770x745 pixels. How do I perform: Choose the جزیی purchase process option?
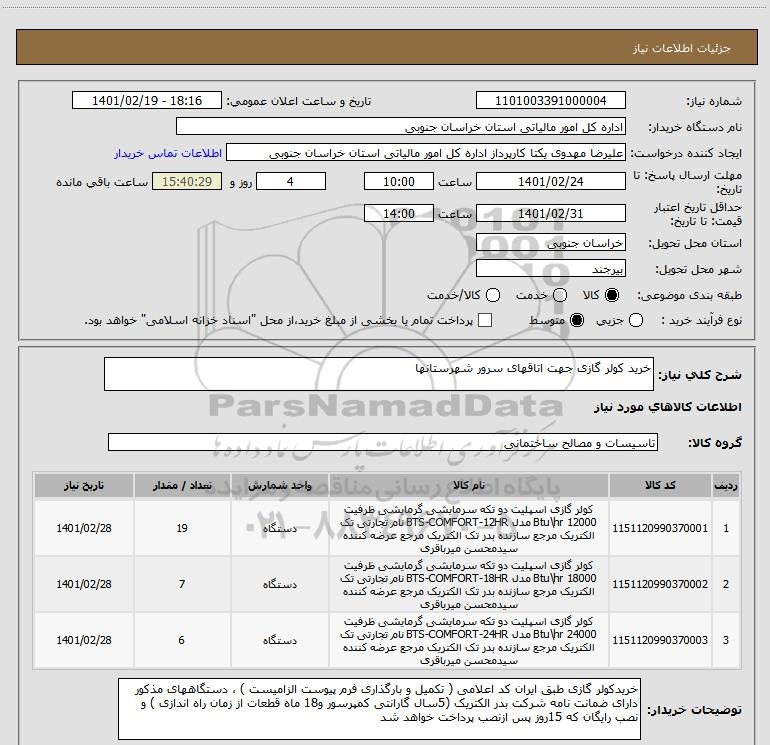[635, 320]
